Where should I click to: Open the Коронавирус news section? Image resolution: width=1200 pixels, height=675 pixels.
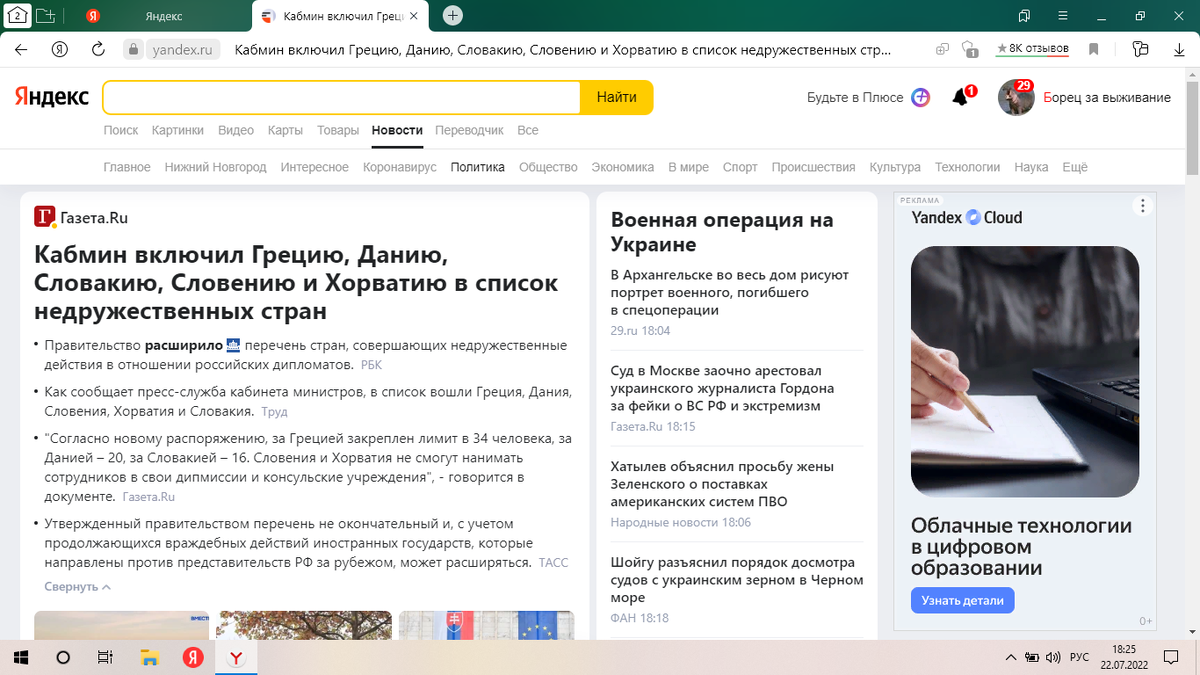tap(400, 167)
